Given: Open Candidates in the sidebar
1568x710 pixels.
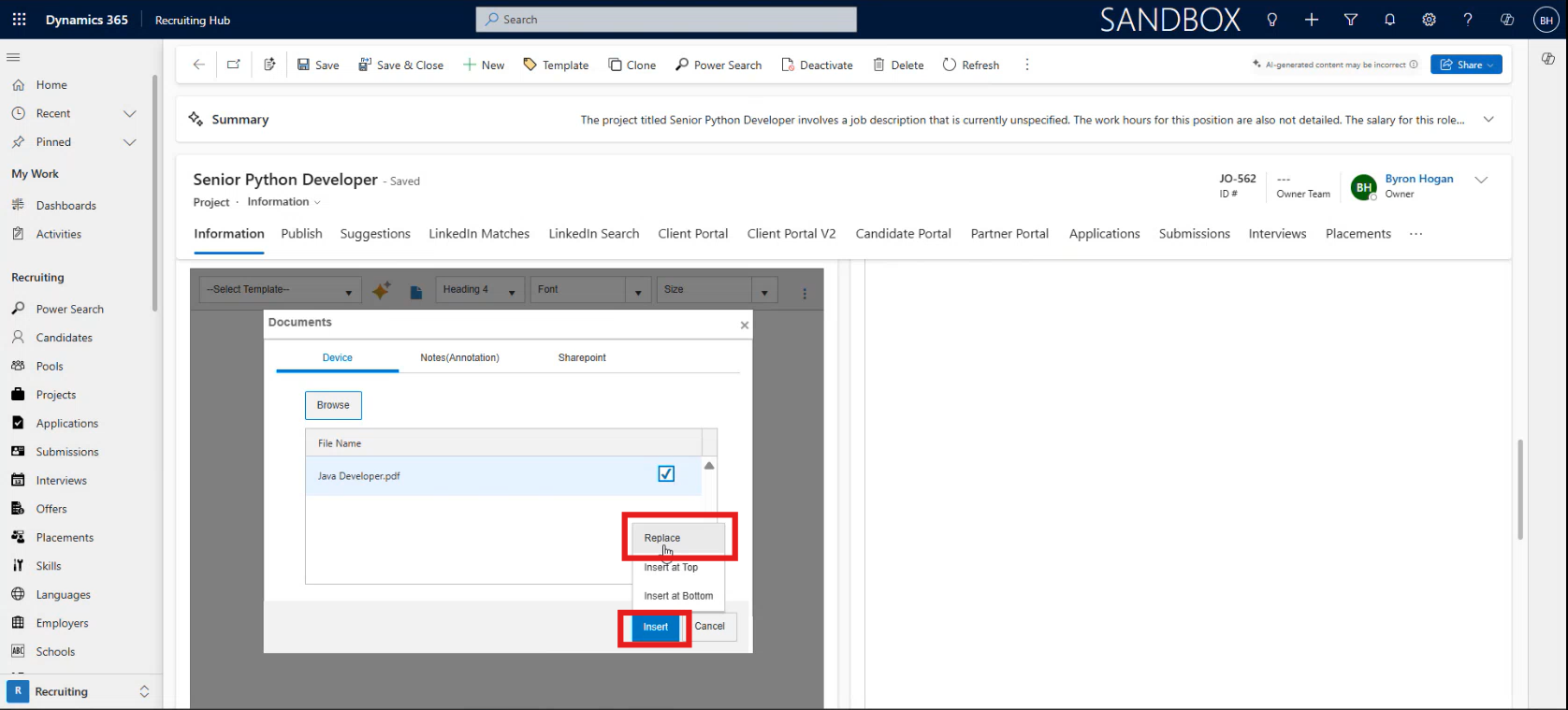Looking at the screenshot, I should click(x=65, y=338).
